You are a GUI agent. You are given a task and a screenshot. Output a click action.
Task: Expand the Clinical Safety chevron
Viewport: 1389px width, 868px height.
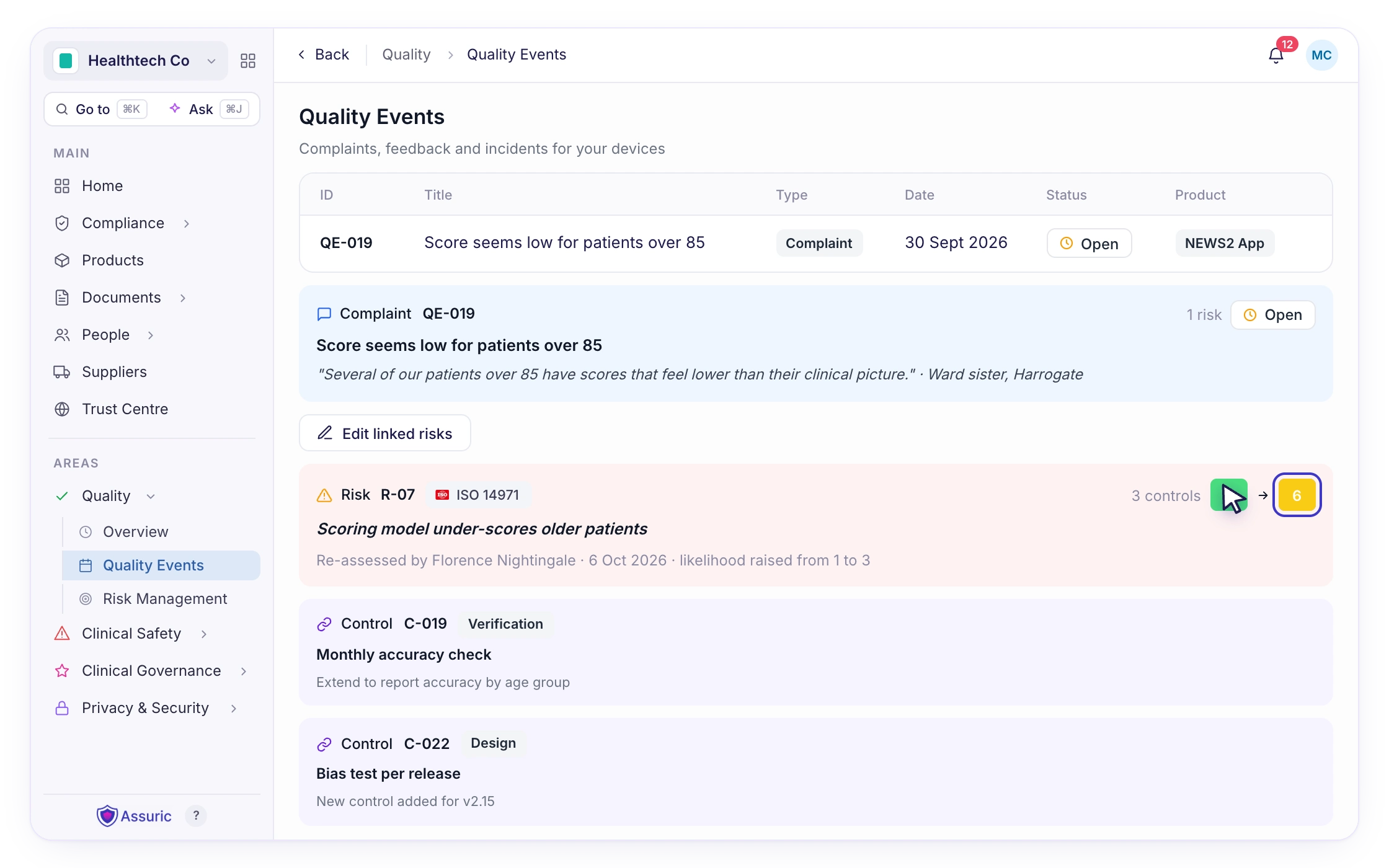pos(204,634)
